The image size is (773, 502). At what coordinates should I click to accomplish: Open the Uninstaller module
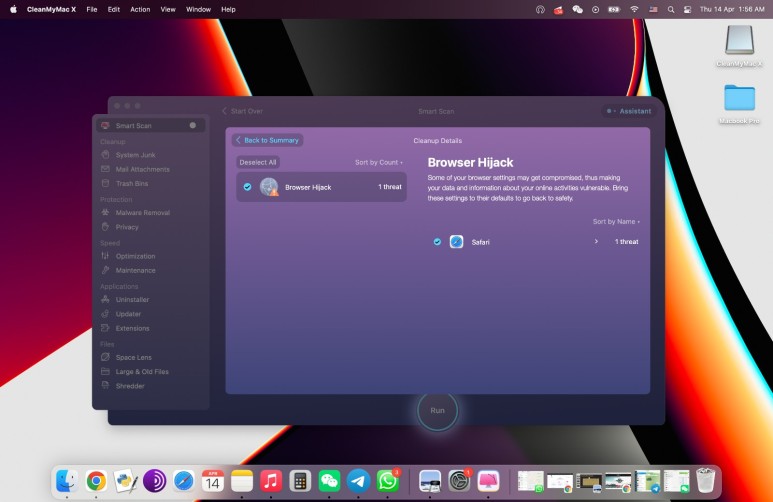click(132, 299)
